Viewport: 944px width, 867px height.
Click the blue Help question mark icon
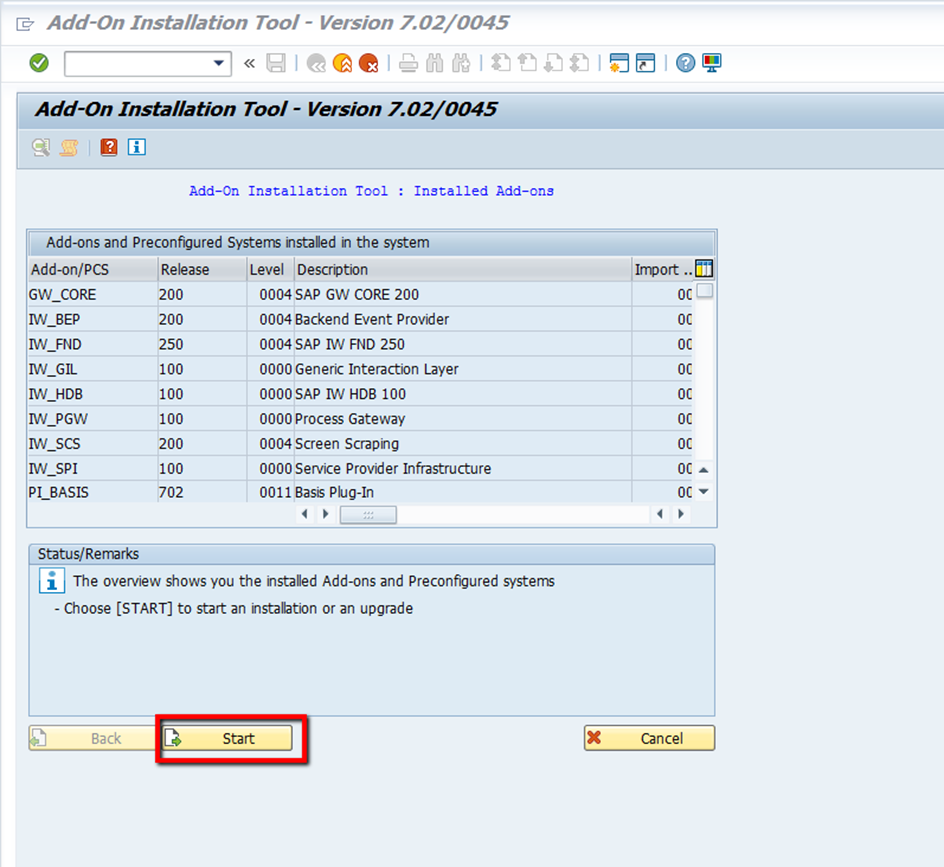tap(685, 63)
